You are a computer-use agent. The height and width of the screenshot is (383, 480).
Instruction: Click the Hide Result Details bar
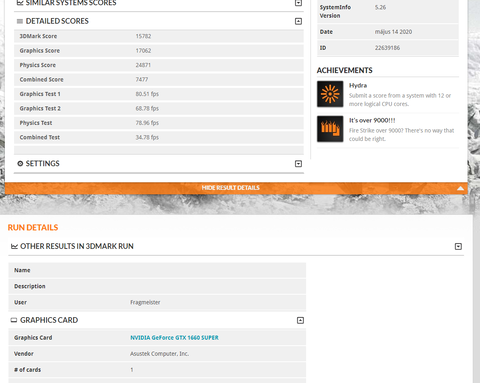coord(236,188)
